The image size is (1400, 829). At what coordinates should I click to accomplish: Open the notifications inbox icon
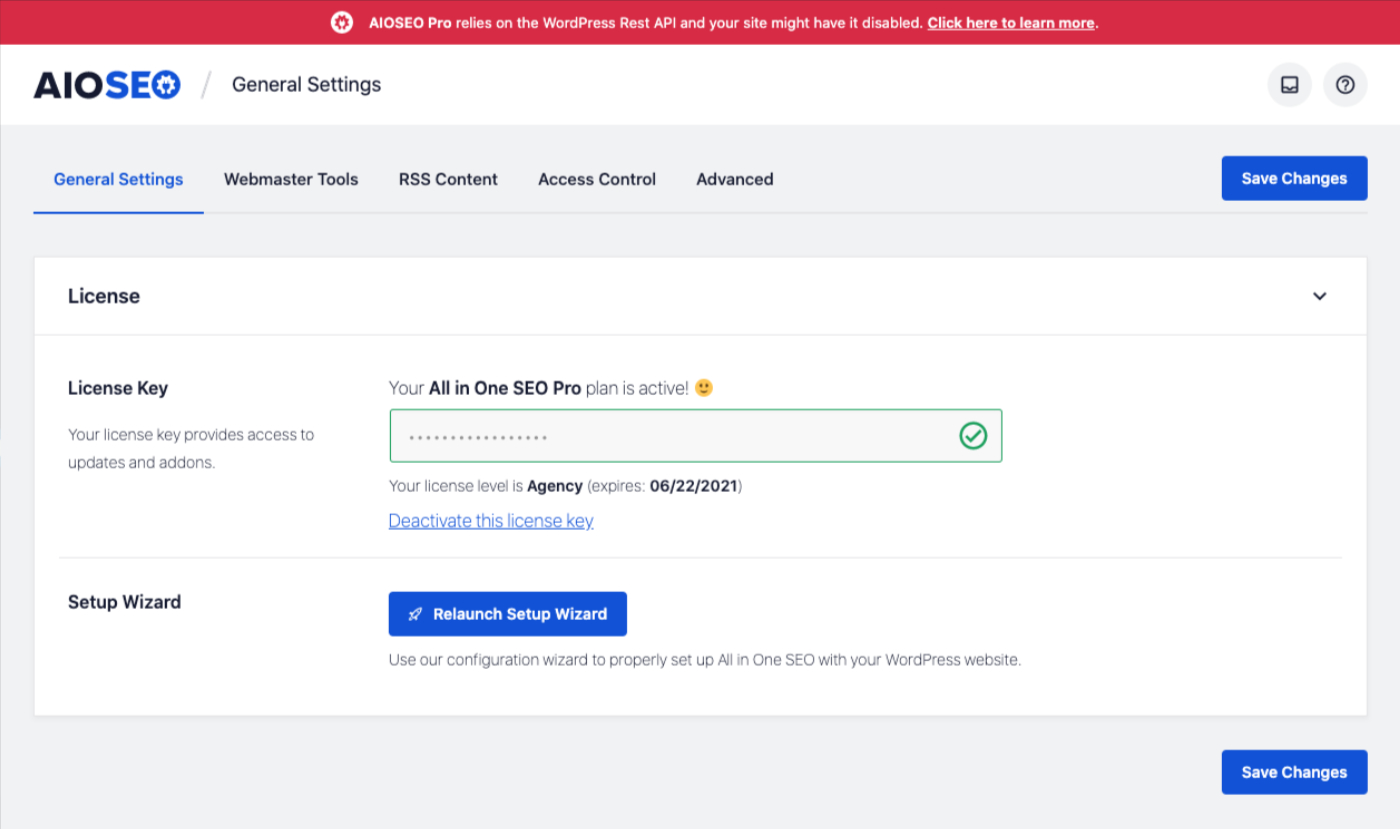[1289, 85]
